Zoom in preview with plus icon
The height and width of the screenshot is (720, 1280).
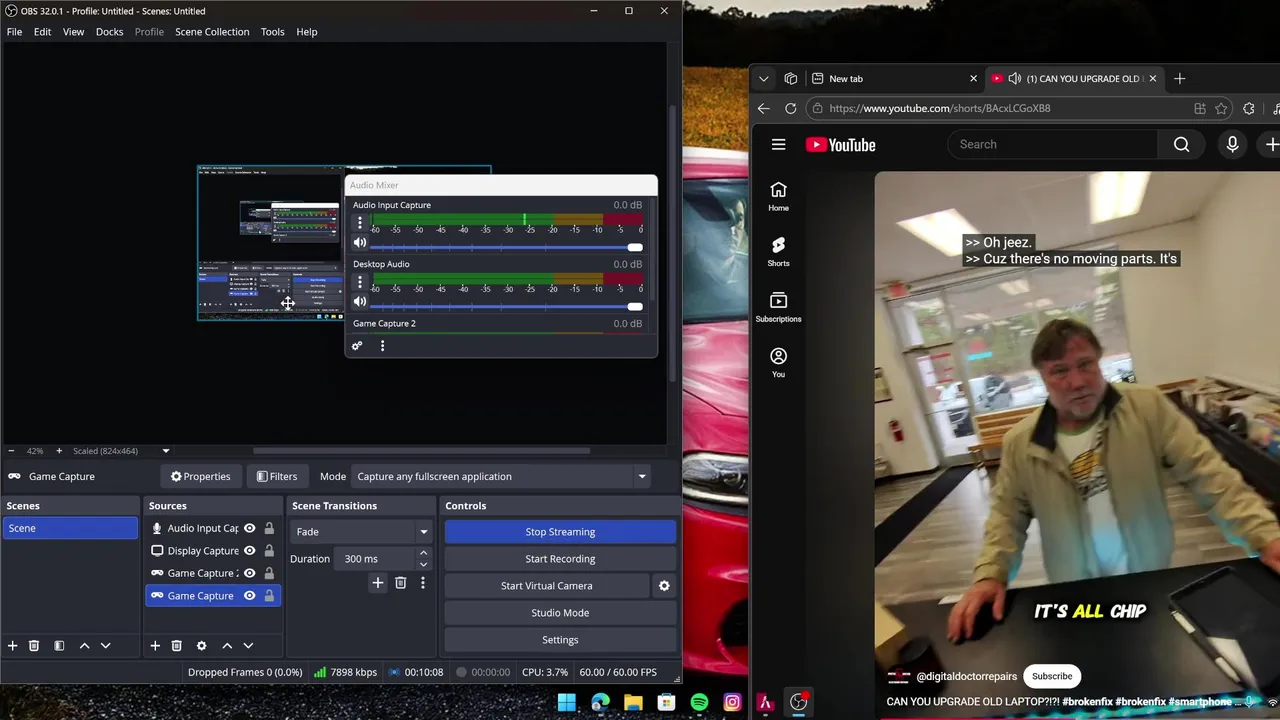coord(58,451)
